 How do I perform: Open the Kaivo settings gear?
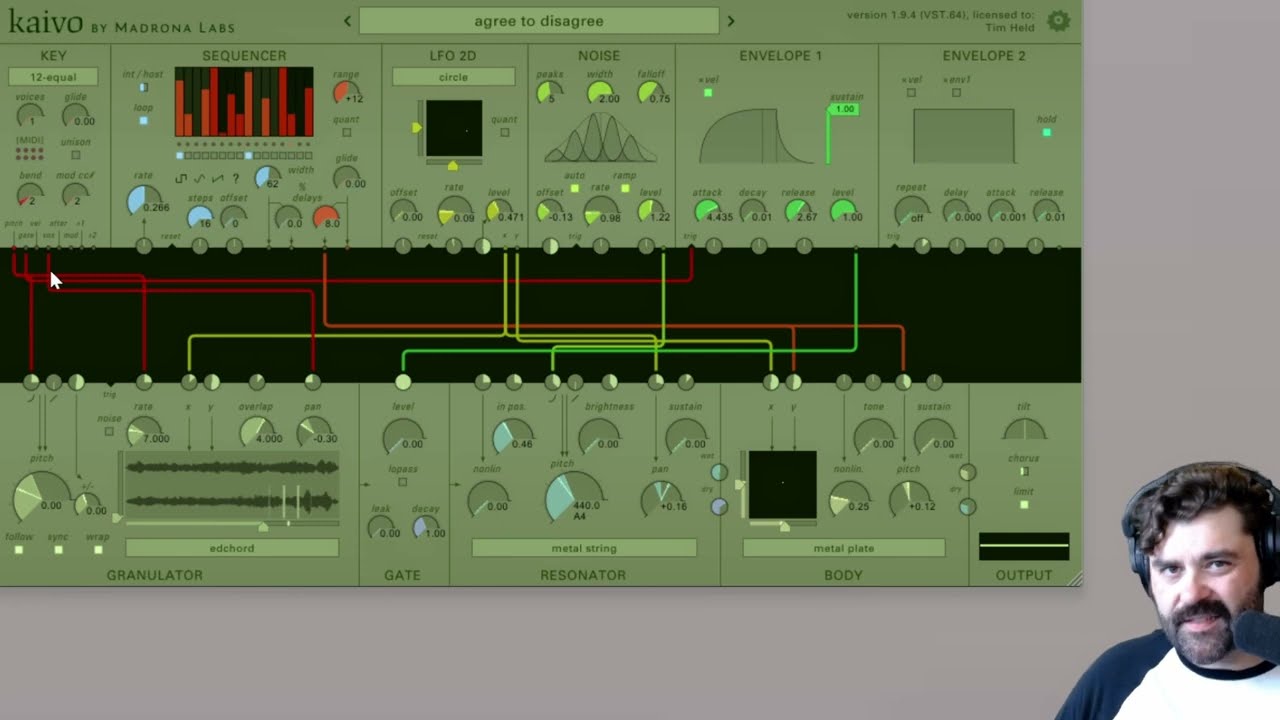pos(1058,20)
